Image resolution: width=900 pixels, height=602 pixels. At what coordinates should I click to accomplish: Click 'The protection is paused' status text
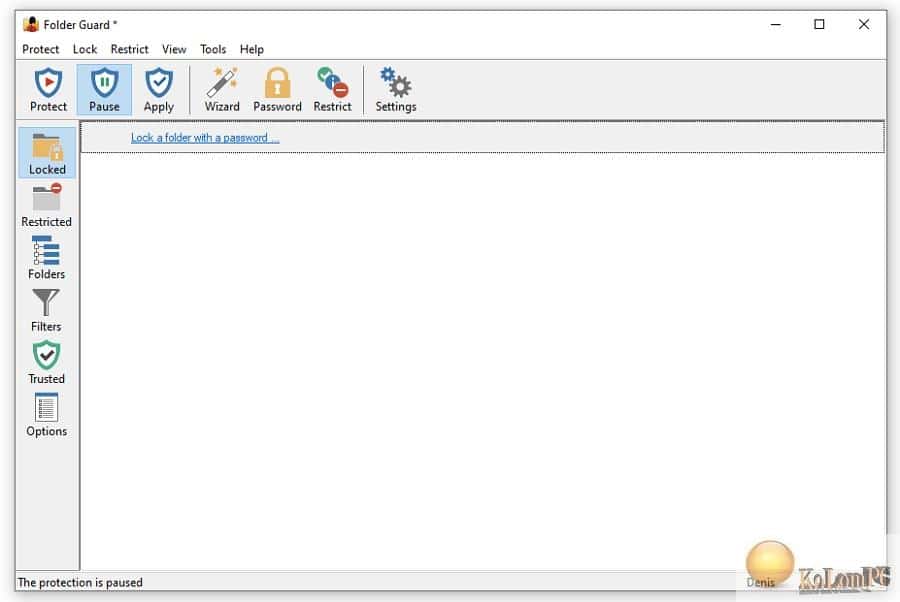[80, 582]
